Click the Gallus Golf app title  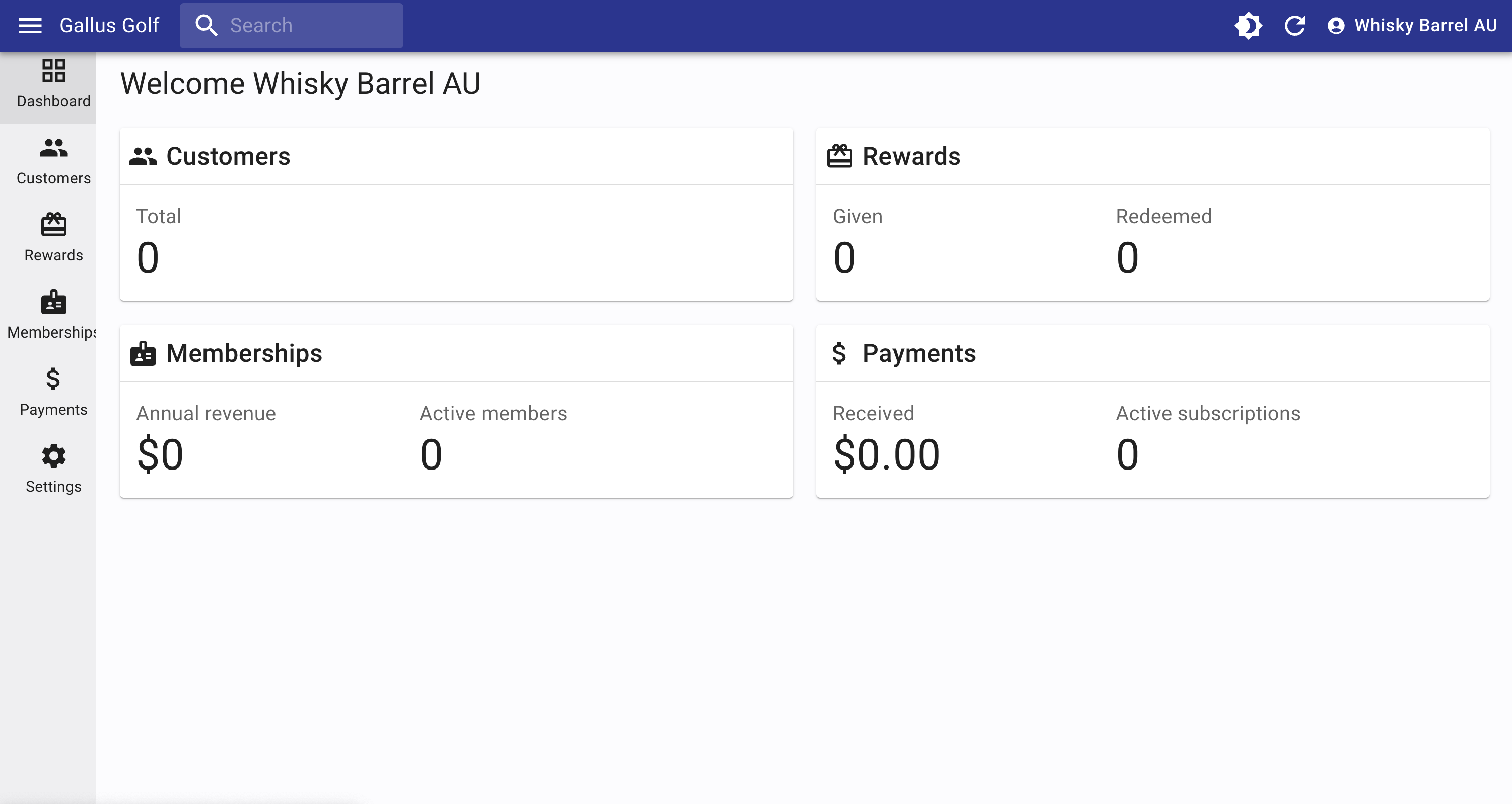click(109, 26)
